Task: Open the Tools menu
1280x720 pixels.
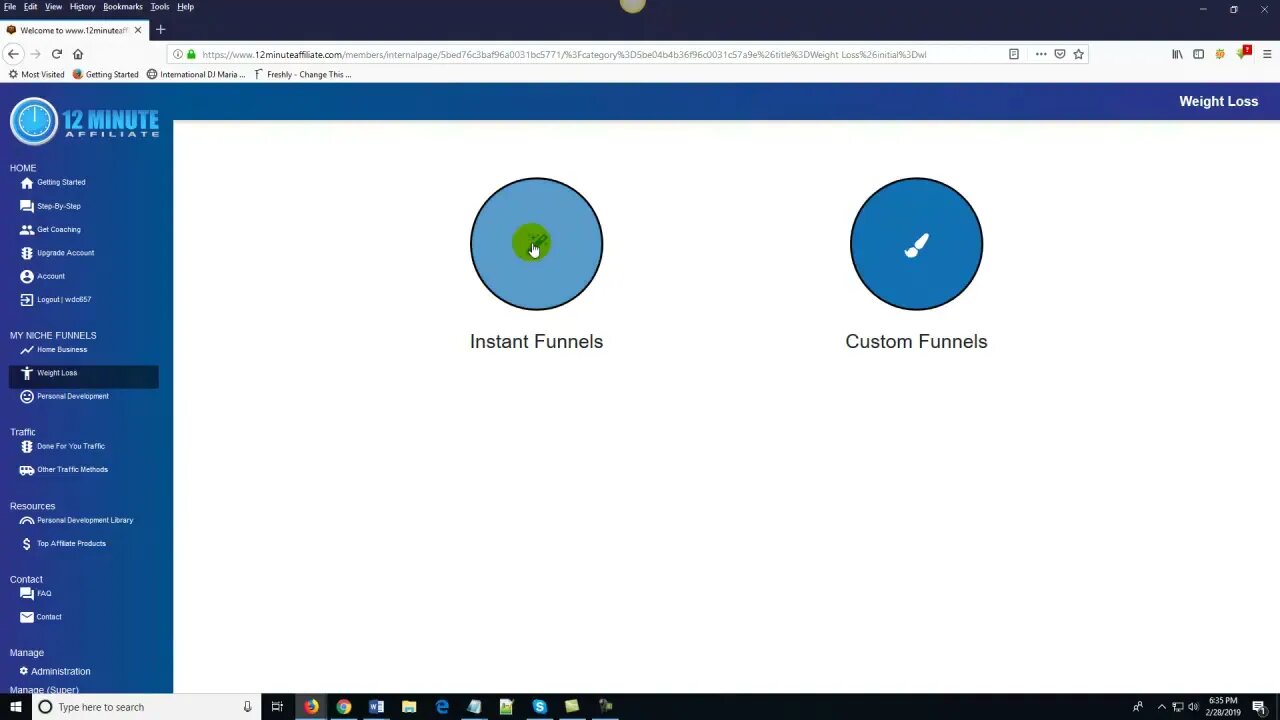Action: (x=160, y=7)
